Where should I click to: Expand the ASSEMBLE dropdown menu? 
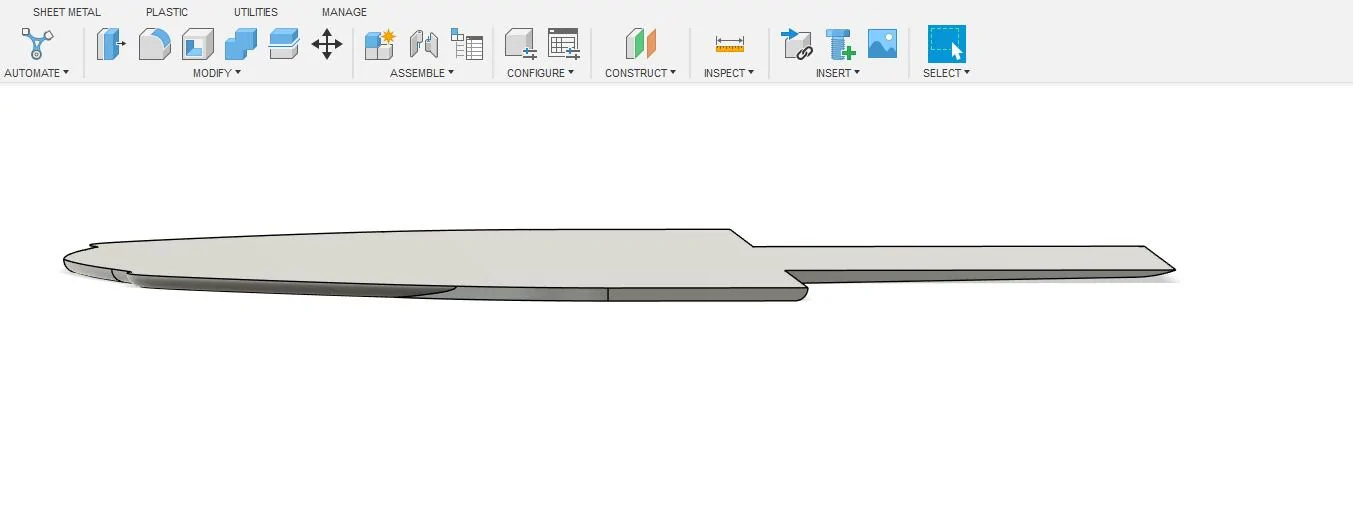point(422,73)
